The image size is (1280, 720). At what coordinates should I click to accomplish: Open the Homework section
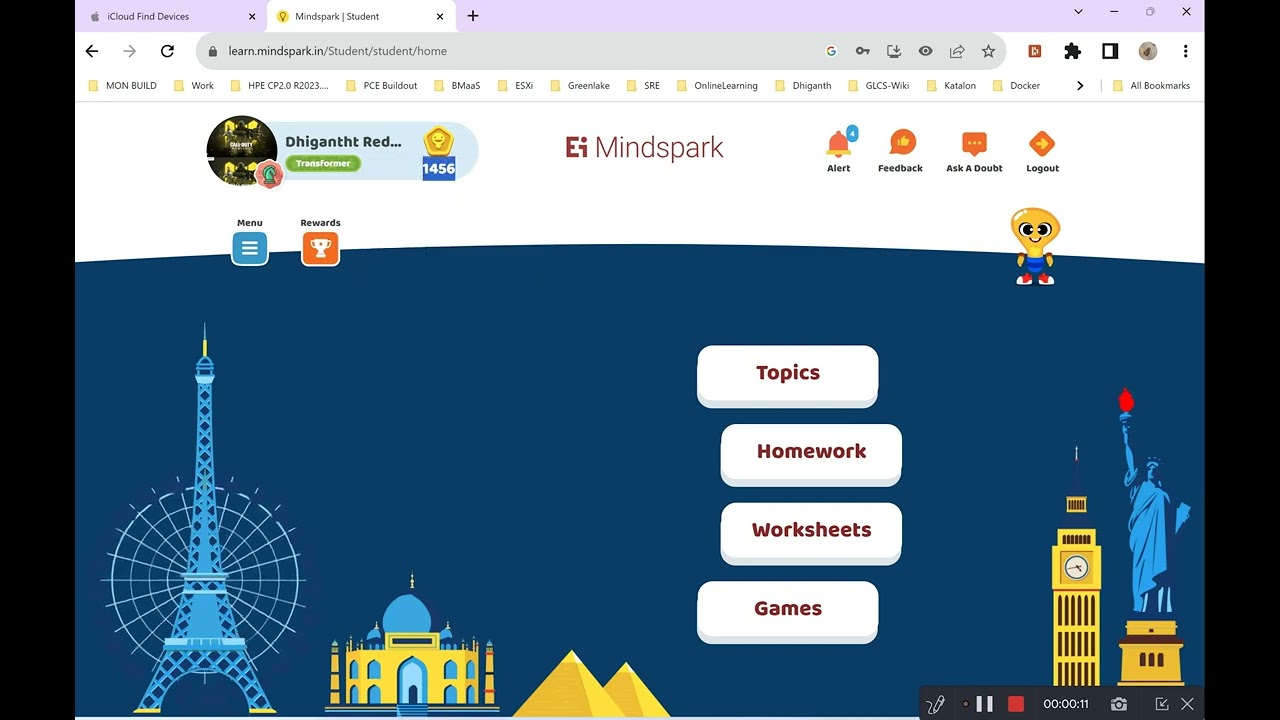pyautogui.click(x=811, y=454)
